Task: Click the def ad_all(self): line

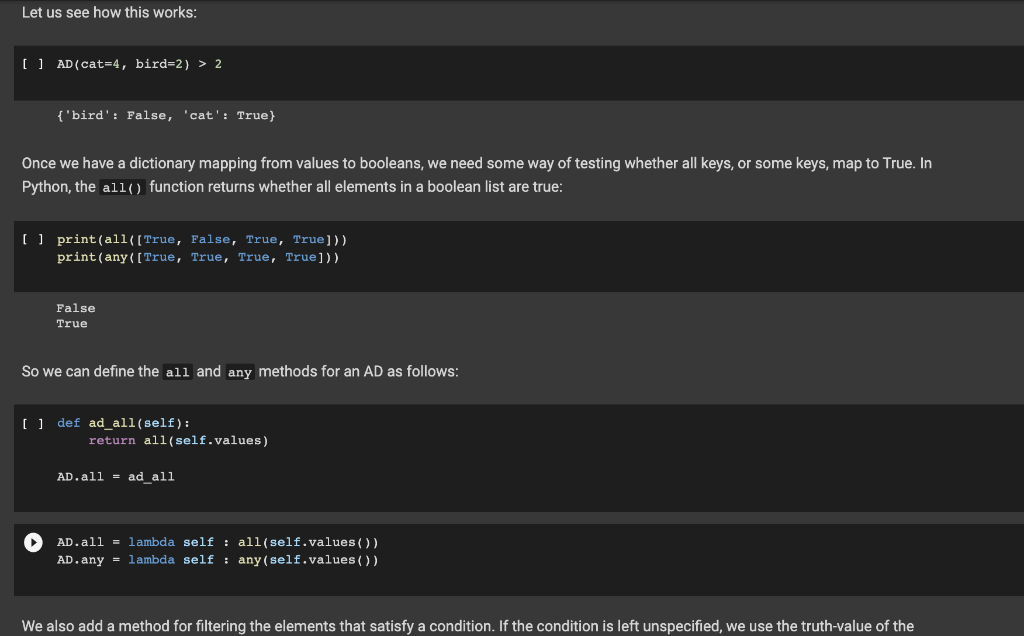Action: (123, 423)
